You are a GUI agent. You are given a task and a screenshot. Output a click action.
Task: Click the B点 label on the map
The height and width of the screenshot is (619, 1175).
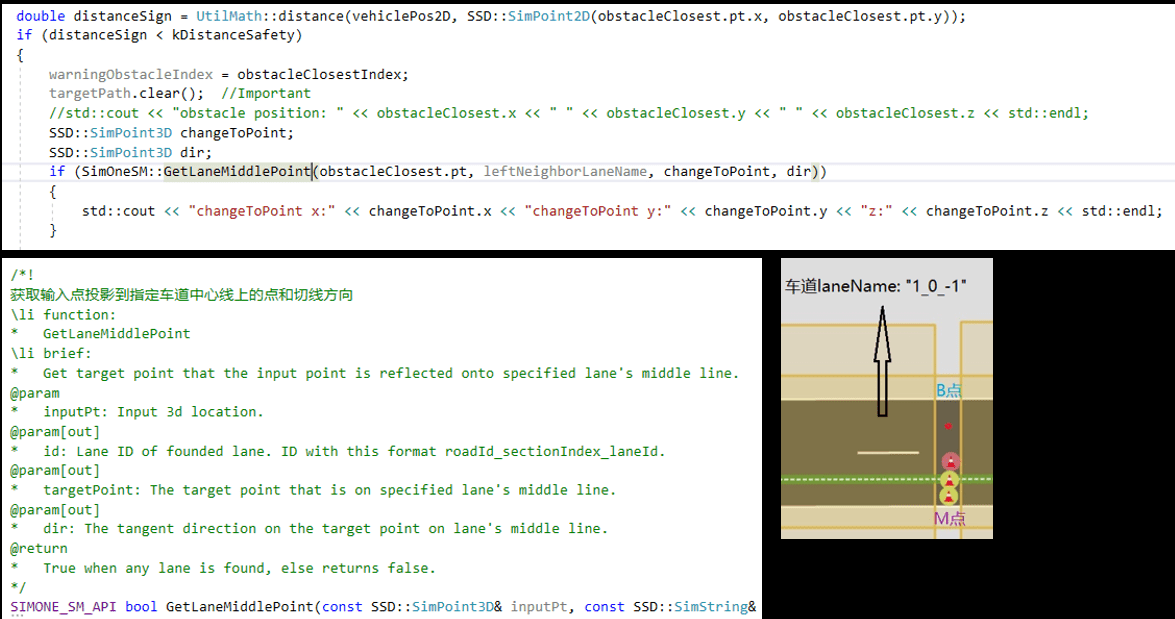point(948,390)
